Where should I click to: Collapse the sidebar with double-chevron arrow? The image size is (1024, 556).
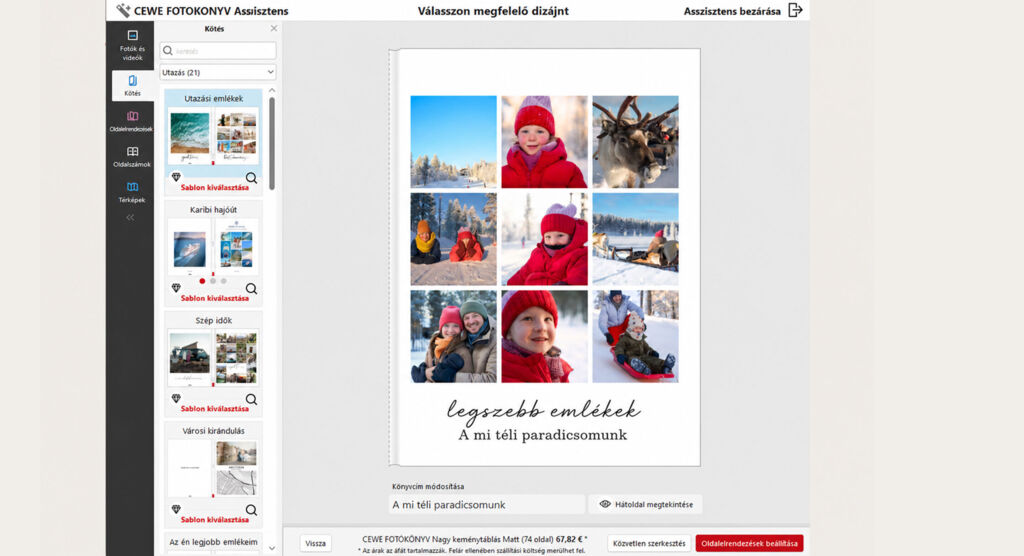[x=130, y=218]
